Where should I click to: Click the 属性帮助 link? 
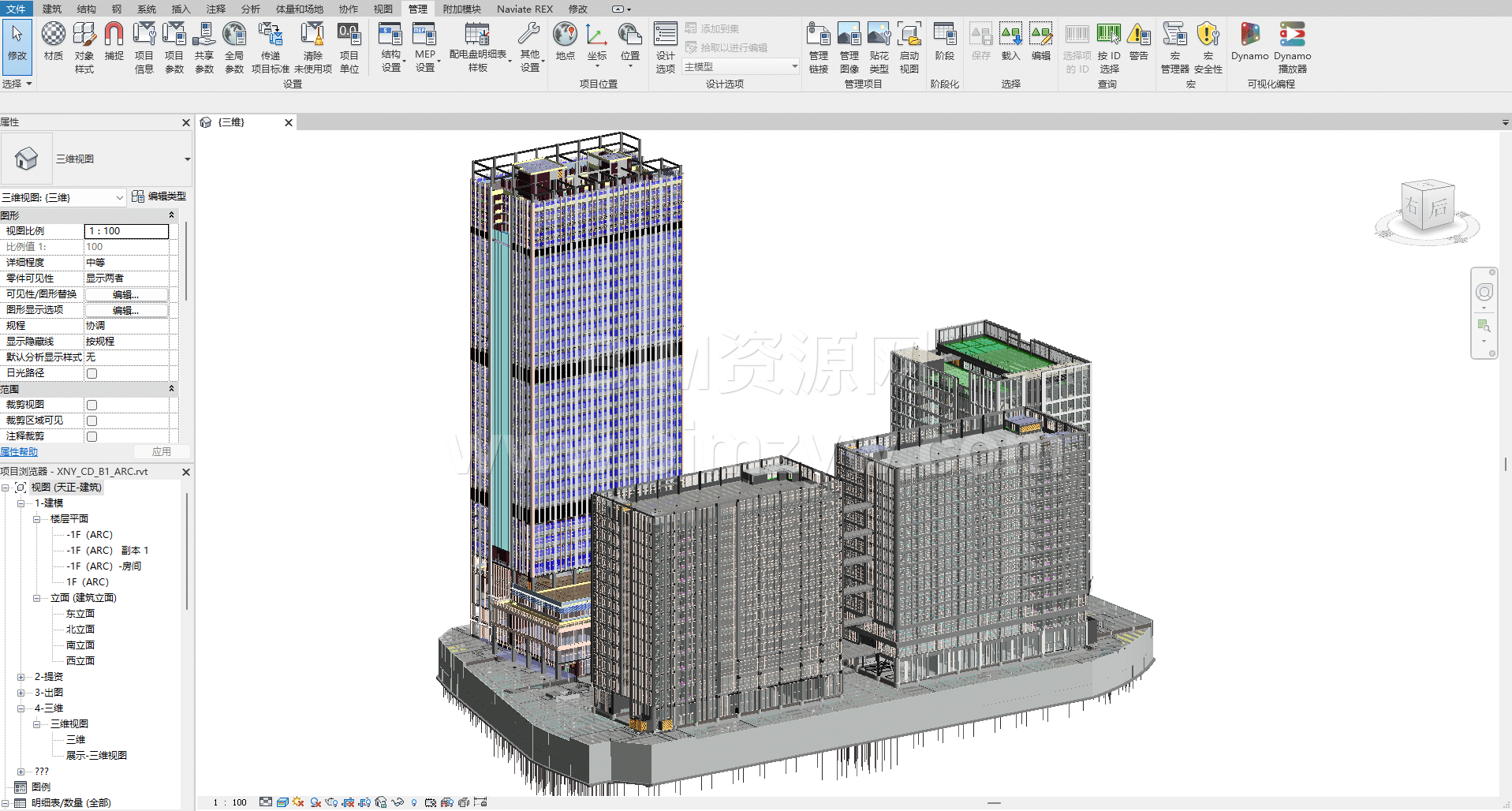(19, 452)
